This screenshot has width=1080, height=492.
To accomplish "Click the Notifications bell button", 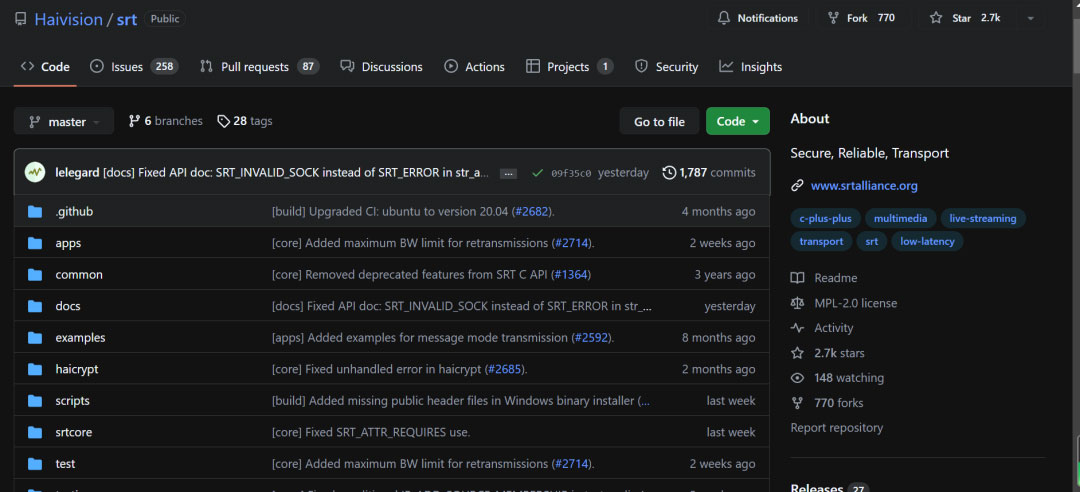I will point(758,18).
